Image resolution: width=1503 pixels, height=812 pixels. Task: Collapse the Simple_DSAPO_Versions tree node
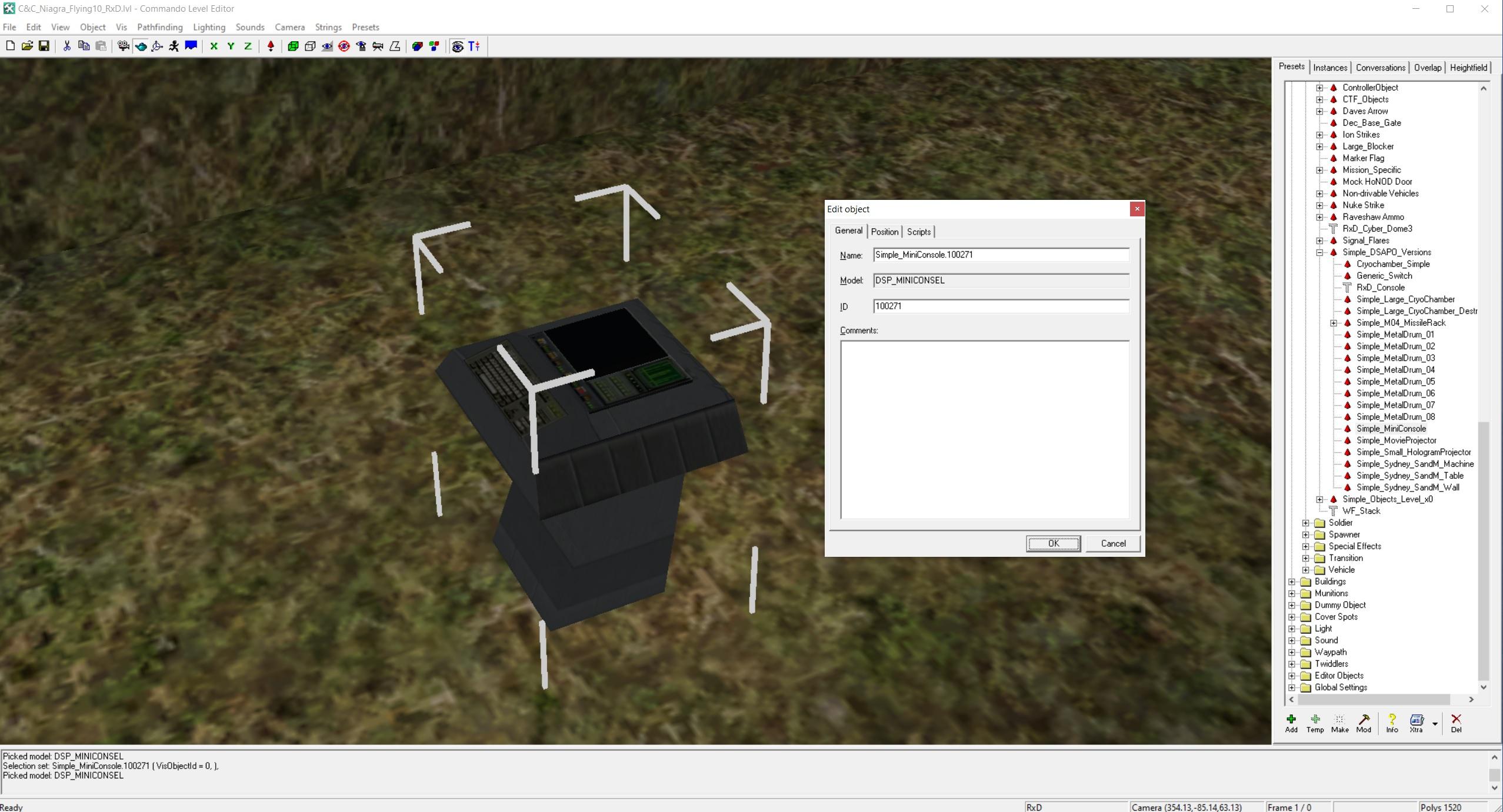point(1319,252)
